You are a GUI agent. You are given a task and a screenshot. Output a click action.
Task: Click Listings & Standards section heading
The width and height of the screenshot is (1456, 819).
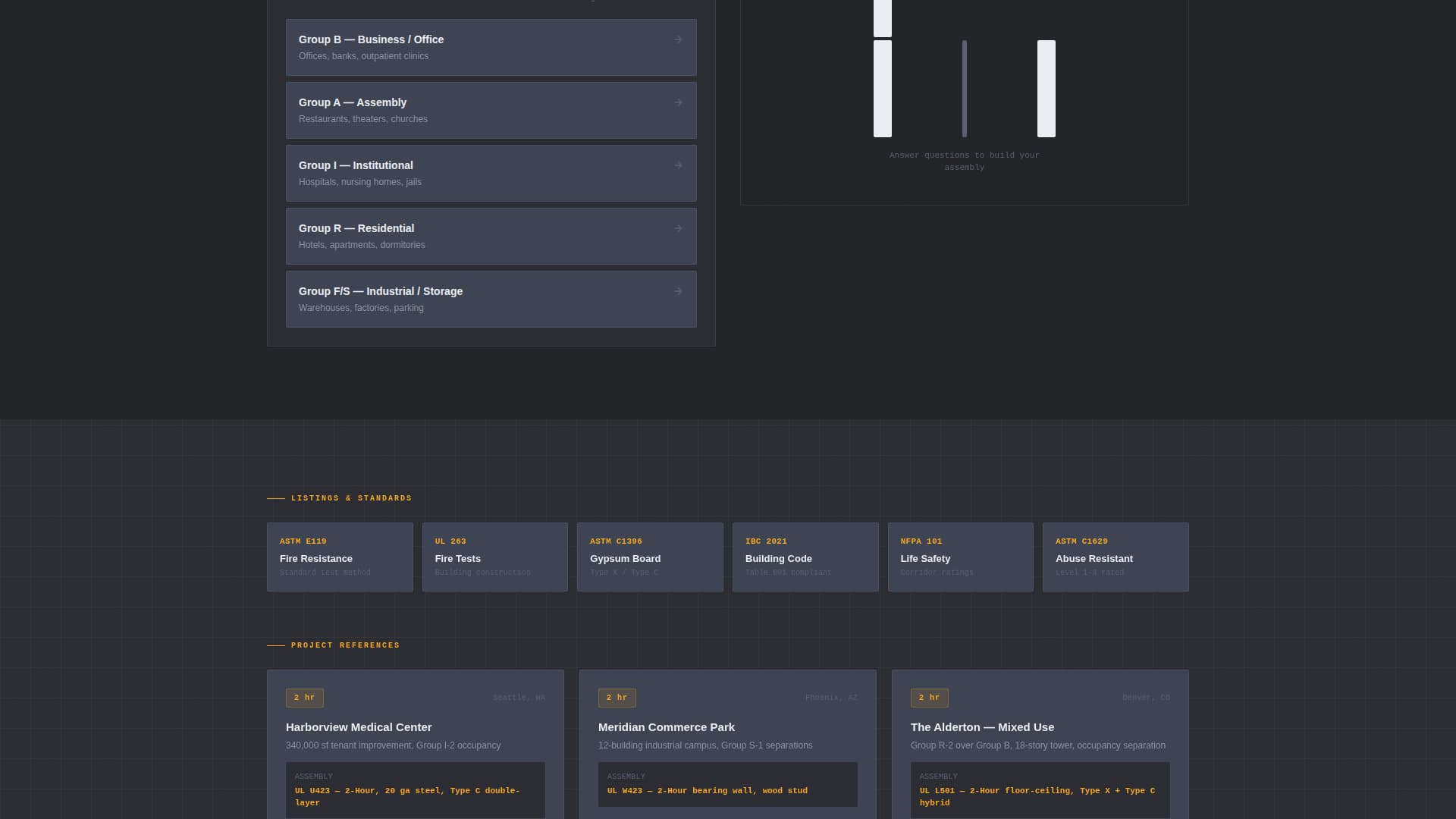351,498
